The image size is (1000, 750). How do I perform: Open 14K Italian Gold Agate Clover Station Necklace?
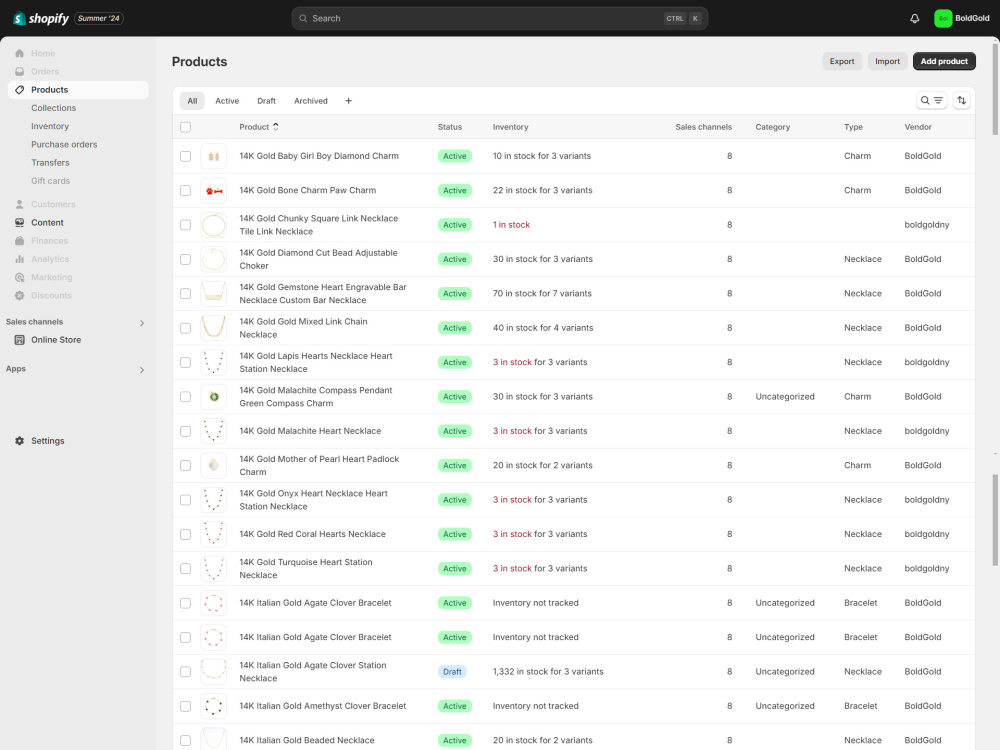coord(312,672)
